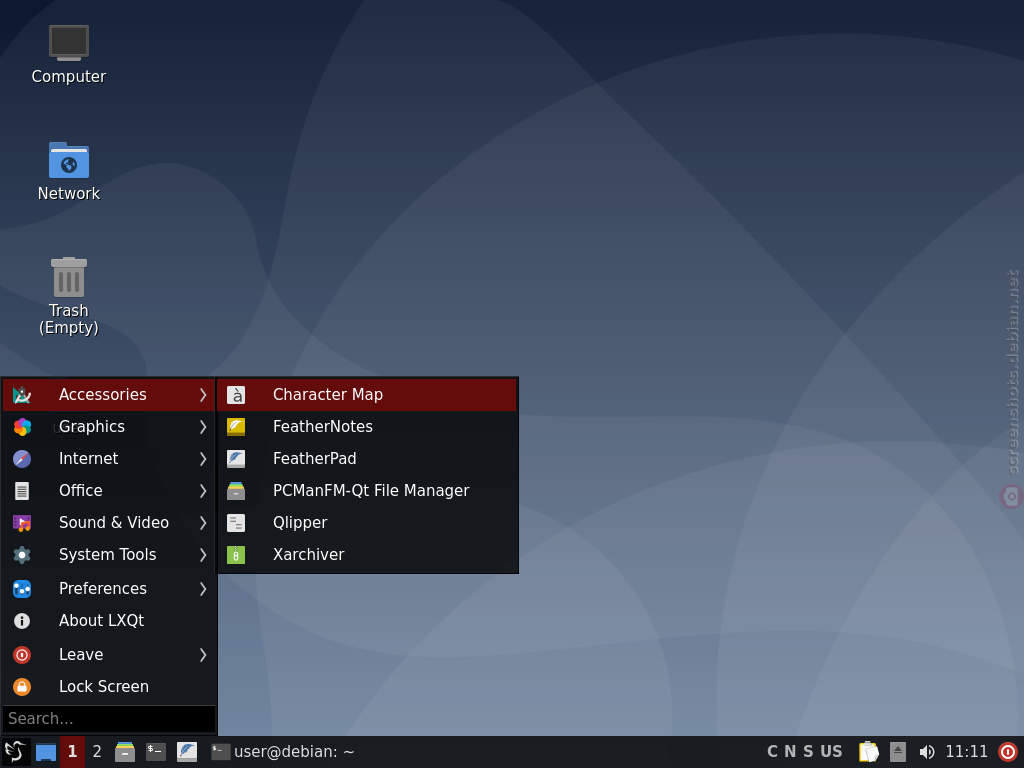Expand the Office submenu arrow

pyautogui.click(x=203, y=490)
